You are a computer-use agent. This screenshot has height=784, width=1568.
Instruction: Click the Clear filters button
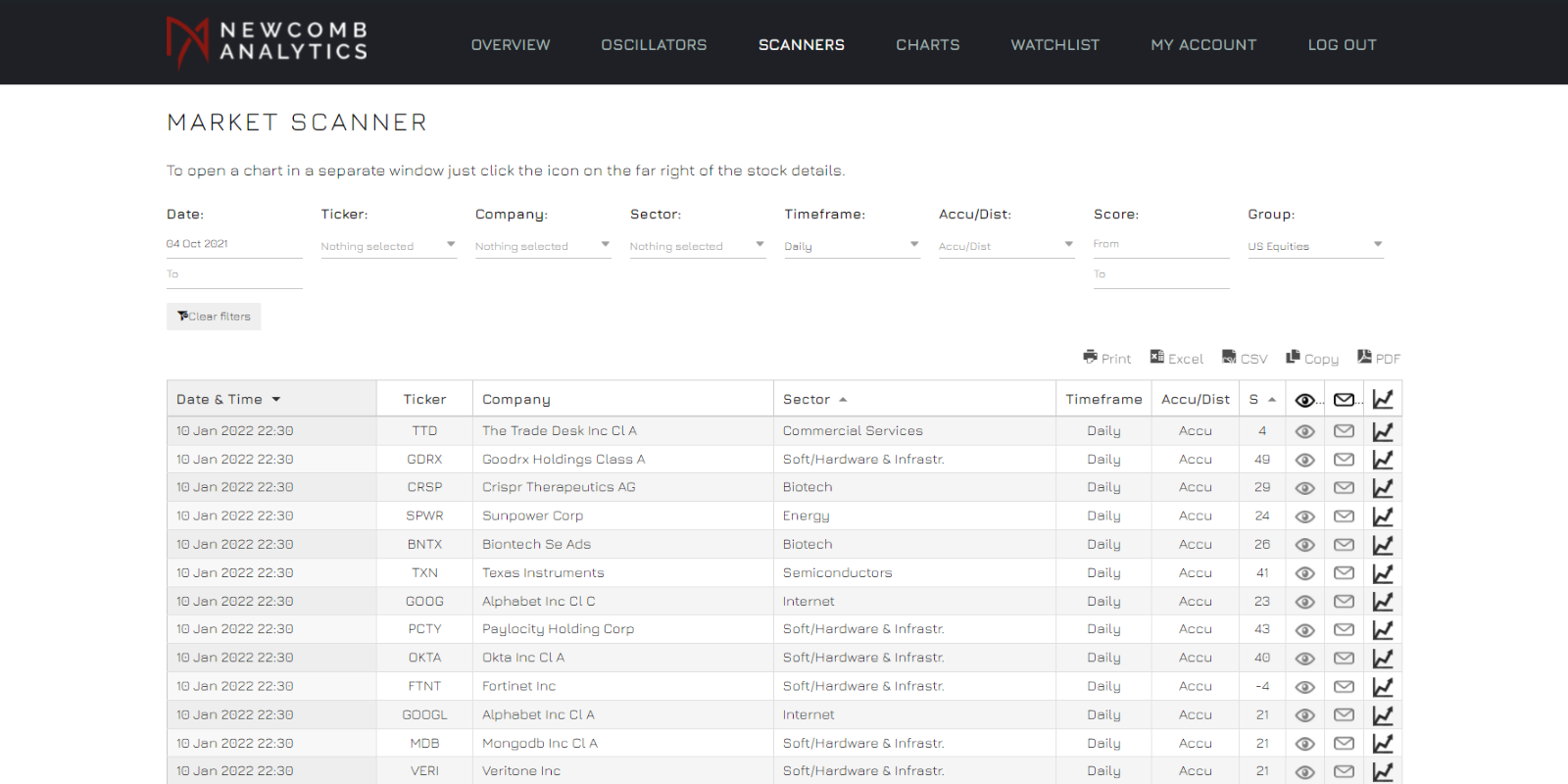tap(214, 317)
